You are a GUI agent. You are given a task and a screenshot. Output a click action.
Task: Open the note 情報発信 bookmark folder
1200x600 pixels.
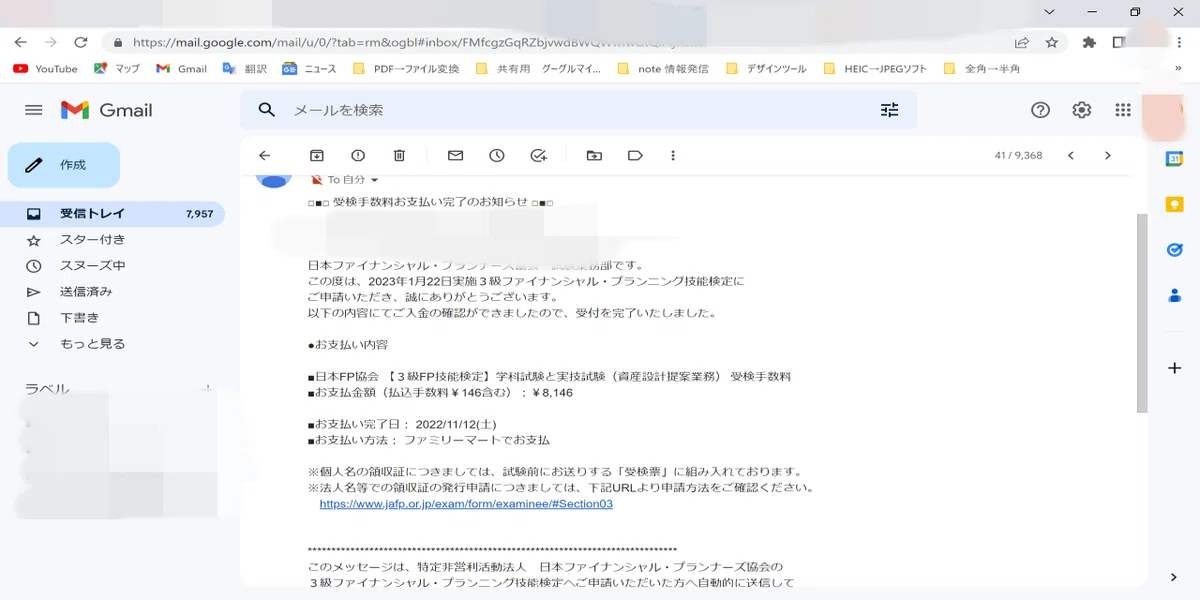[x=663, y=69]
